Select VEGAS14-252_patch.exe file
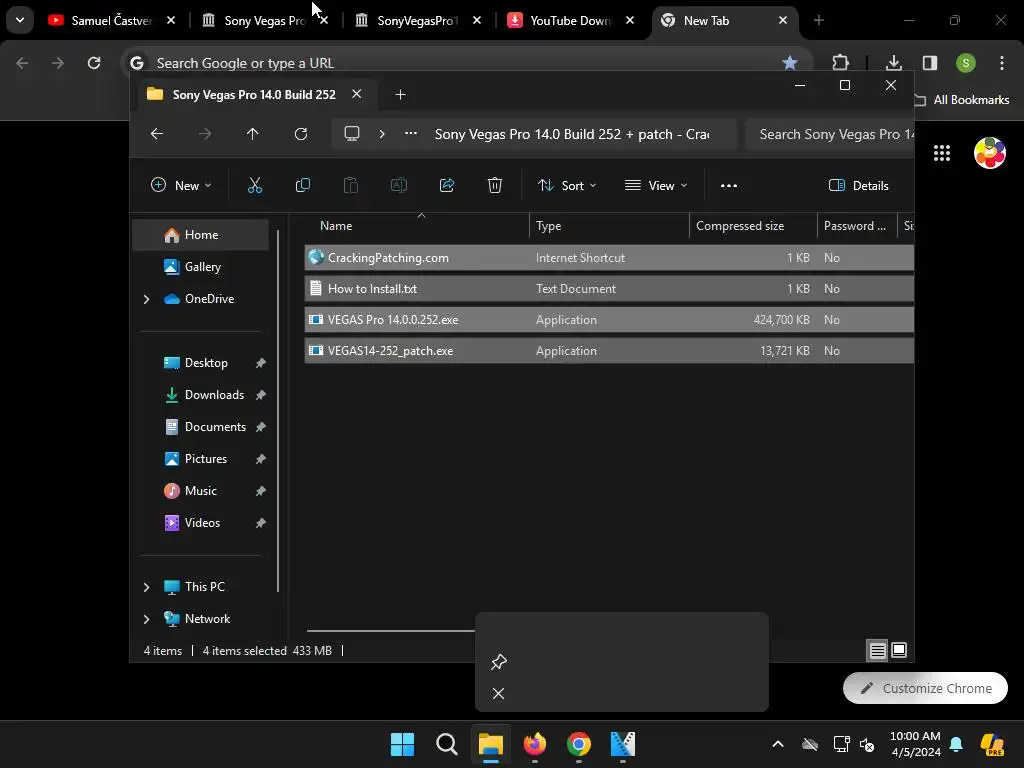Image resolution: width=1024 pixels, height=768 pixels. [609, 351]
